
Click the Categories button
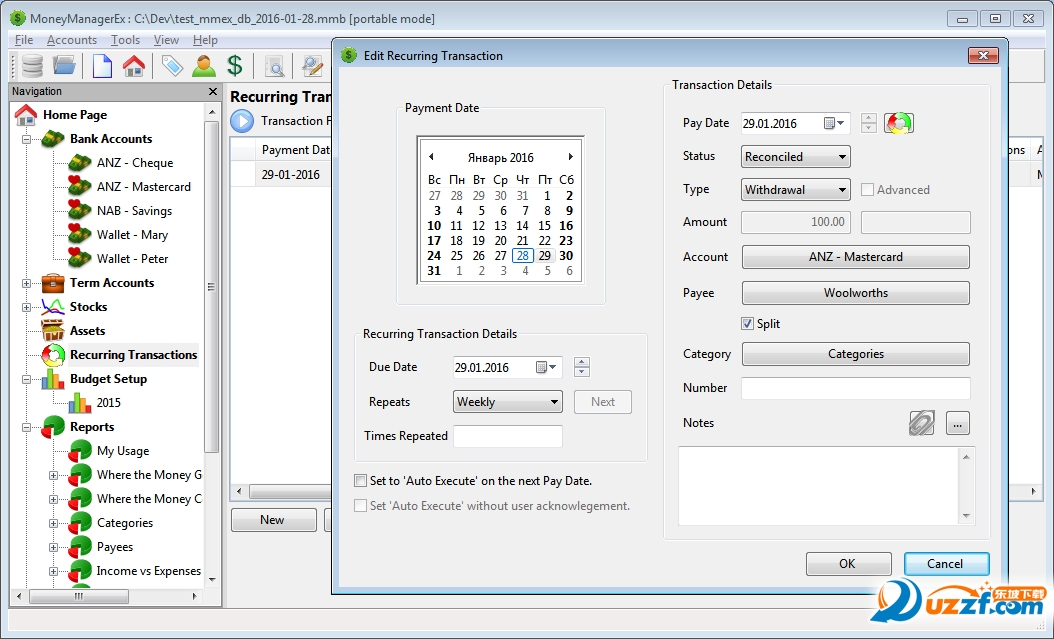click(856, 354)
